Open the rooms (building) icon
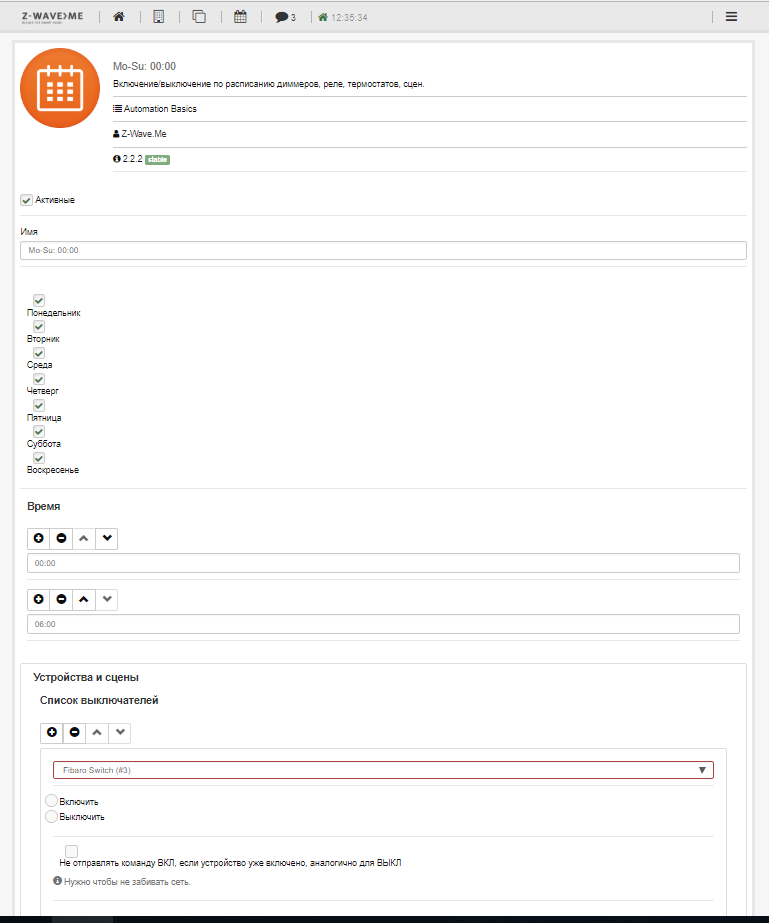The width and height of the screenshot is (769, 923). point(158,16)
